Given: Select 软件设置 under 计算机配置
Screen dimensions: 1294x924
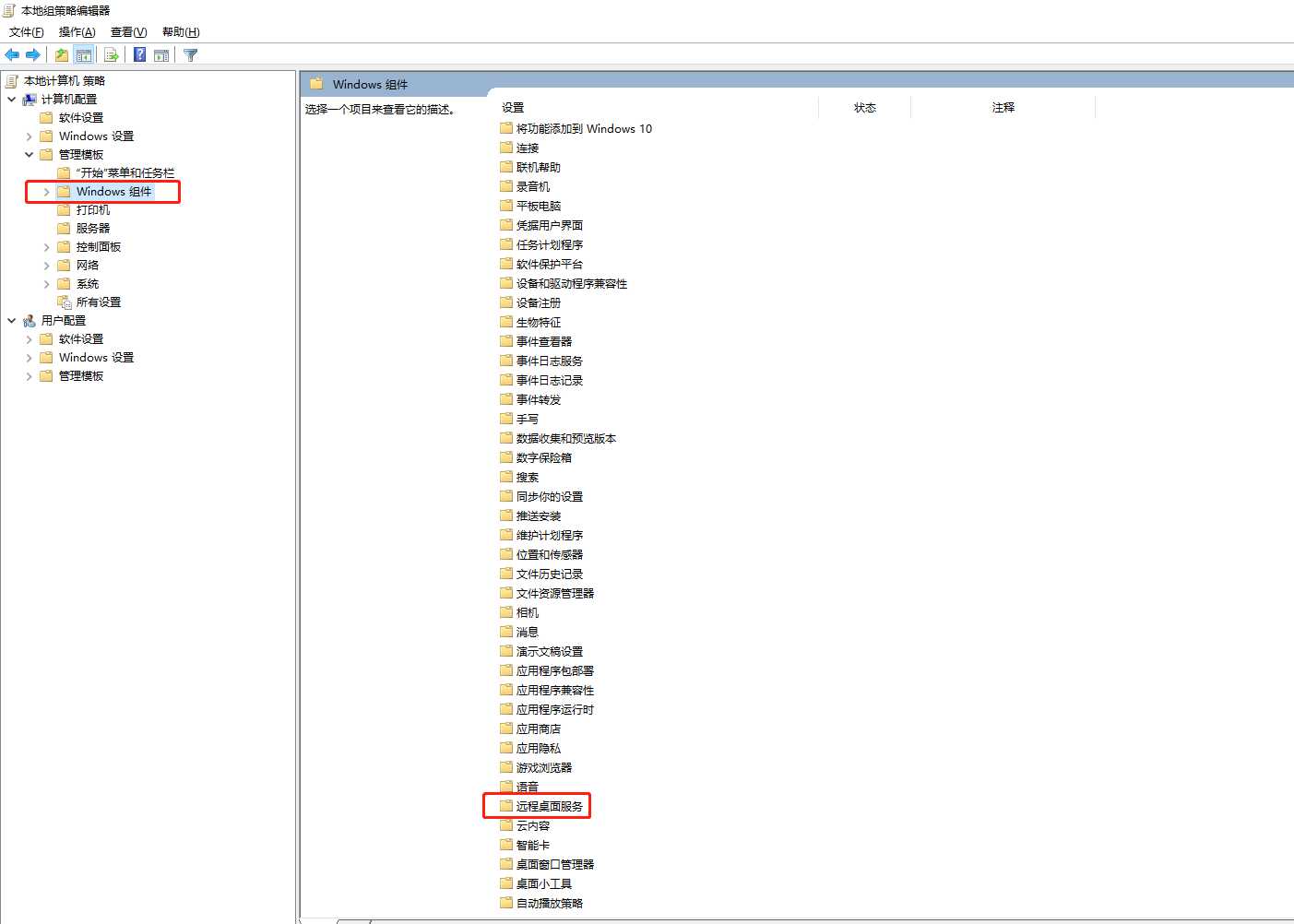Looking at the screenshot, I should click(81, 118).
